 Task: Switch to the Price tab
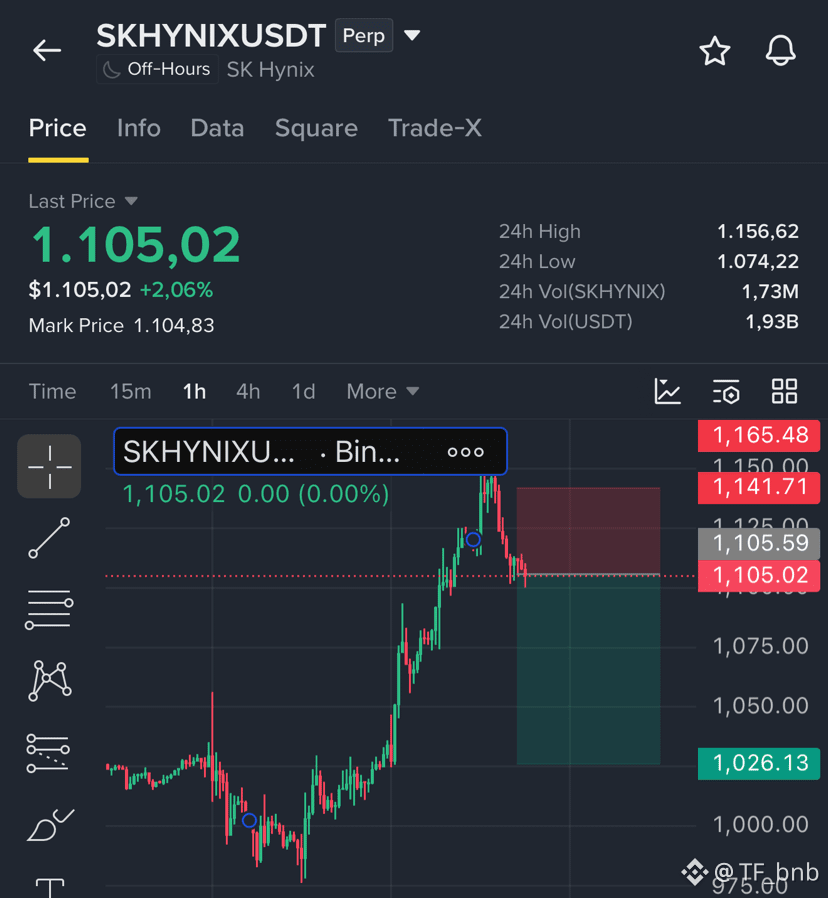coord(58,128)
